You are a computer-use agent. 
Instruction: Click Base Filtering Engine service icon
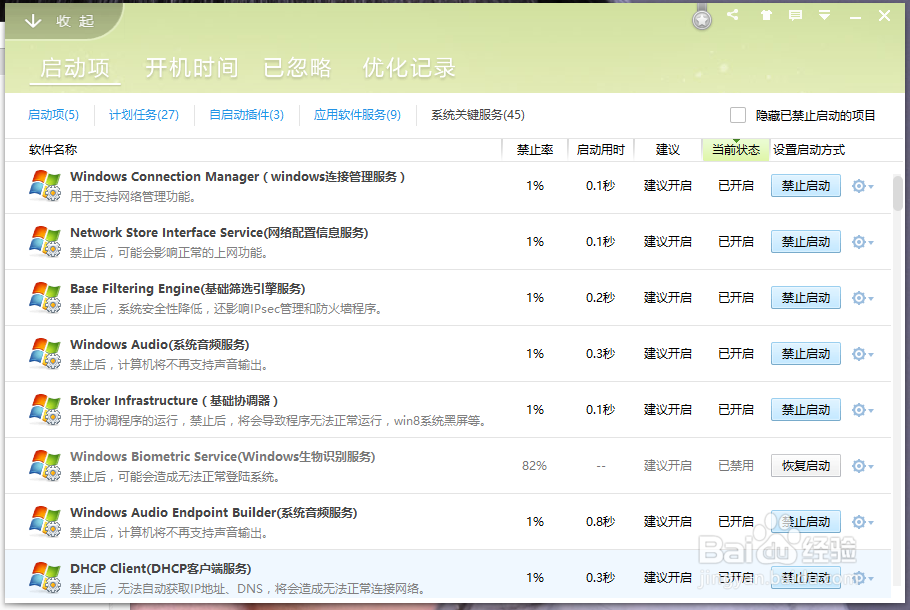45,298
